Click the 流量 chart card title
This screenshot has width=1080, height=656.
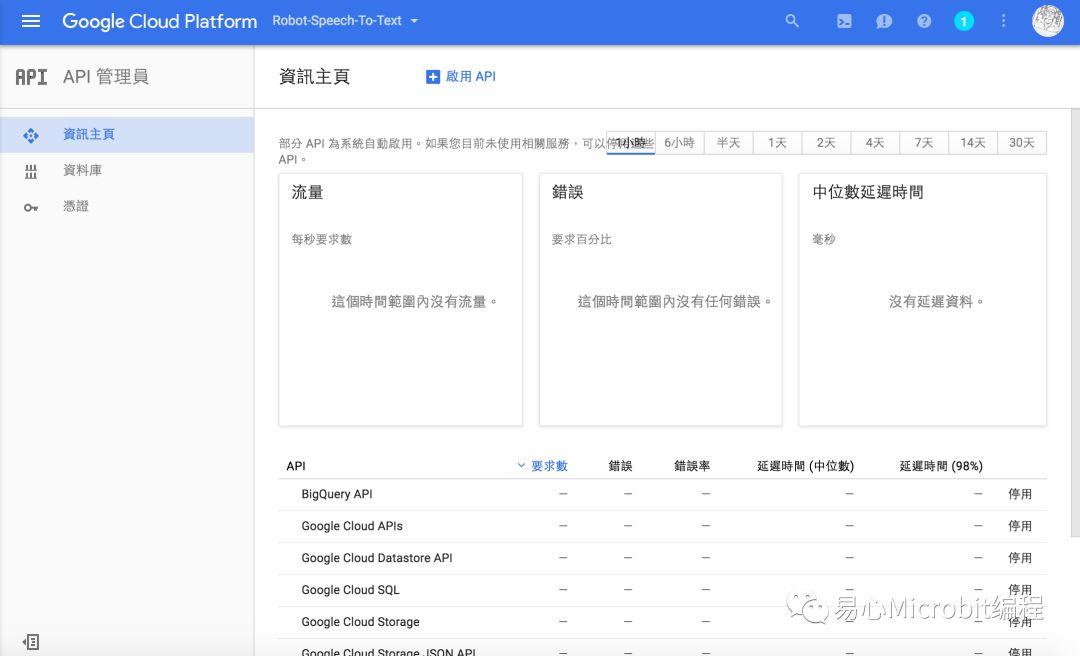click(x=307, y=192)
